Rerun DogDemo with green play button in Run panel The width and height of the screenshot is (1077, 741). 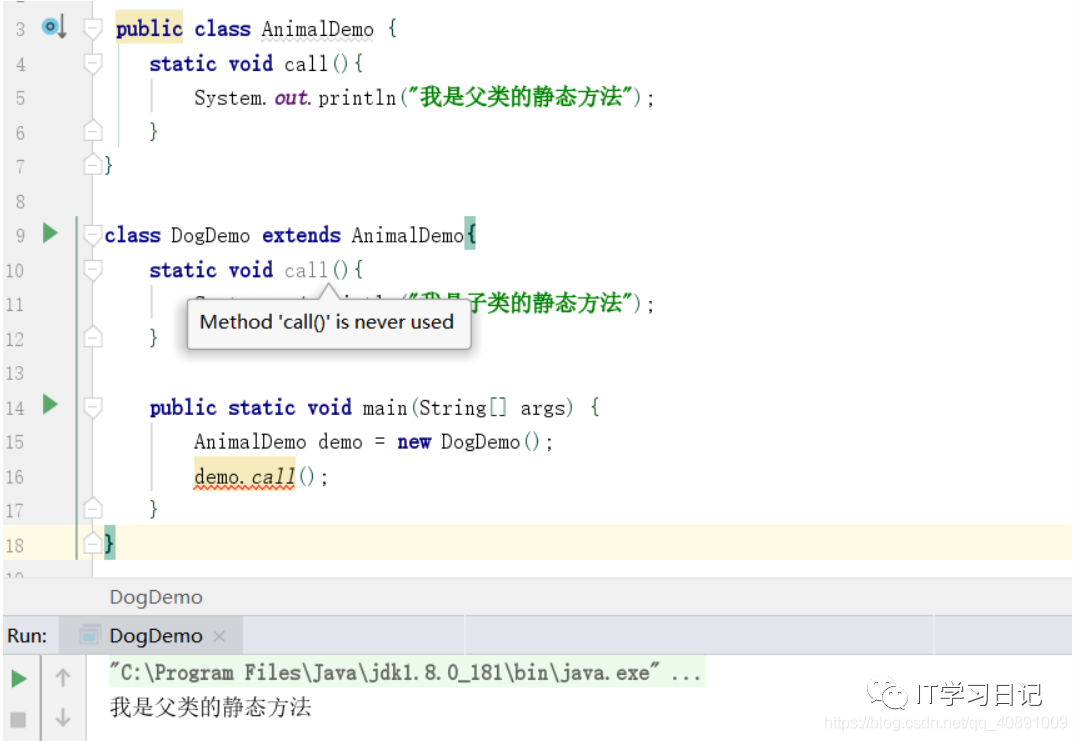pyautogui.click(x=19, y=679)
